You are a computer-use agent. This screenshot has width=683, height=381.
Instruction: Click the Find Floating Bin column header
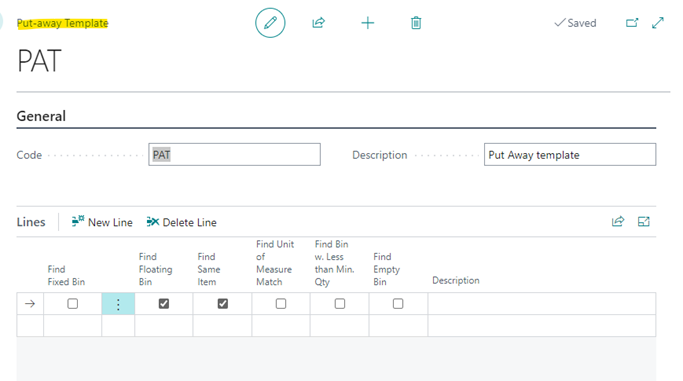[x=156, y=269]
